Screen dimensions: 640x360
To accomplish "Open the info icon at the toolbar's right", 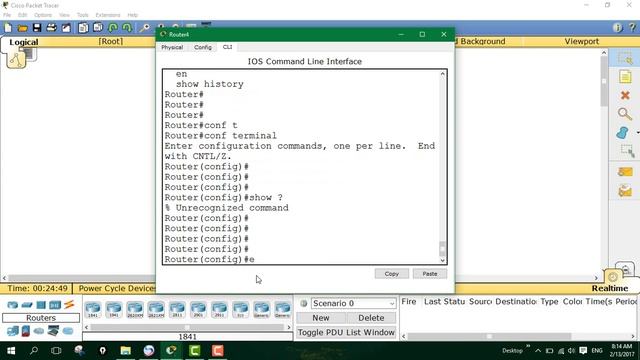I will 617,27.
